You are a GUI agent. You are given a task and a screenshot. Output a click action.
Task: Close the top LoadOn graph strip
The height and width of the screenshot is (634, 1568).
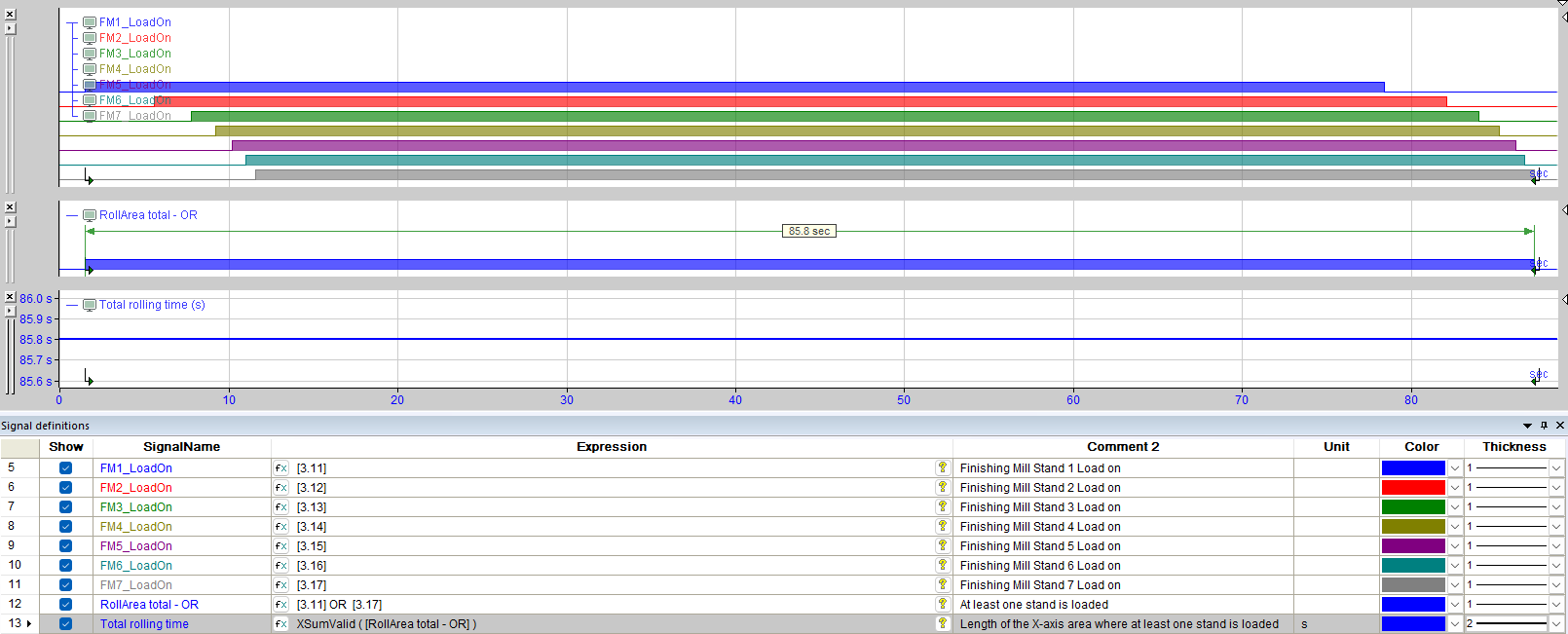10,15
